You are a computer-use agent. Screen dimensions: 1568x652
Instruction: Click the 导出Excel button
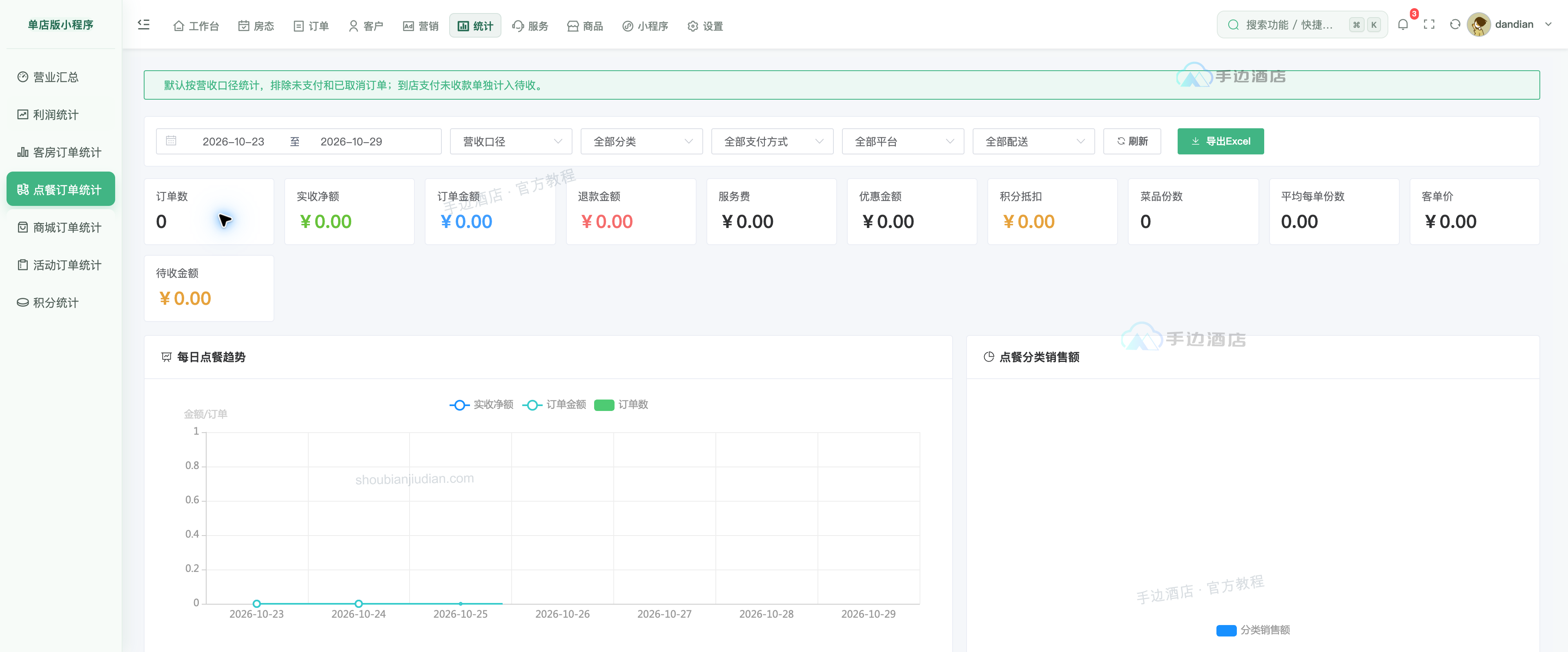coord(1221,141)
